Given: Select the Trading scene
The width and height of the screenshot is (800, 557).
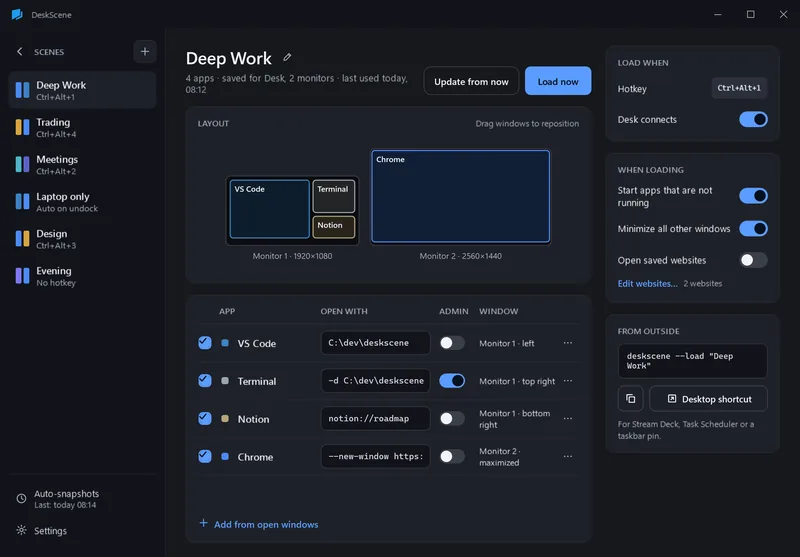Looking at the screenshot, I should (82, 127).
